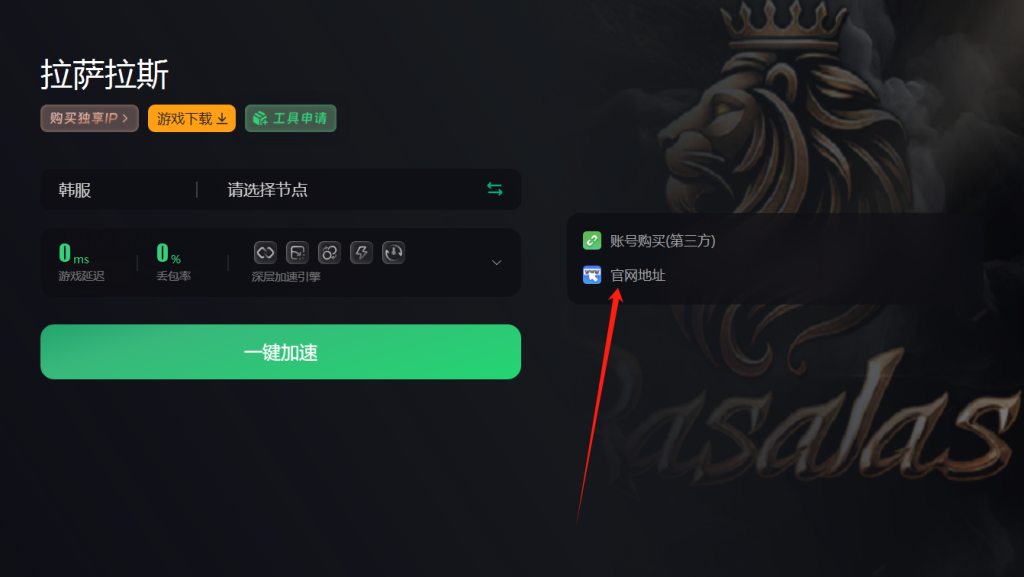Click the blue www 官网地址 icon
This screenshot has height=577, width=1024.
click(x=592, y=275)
